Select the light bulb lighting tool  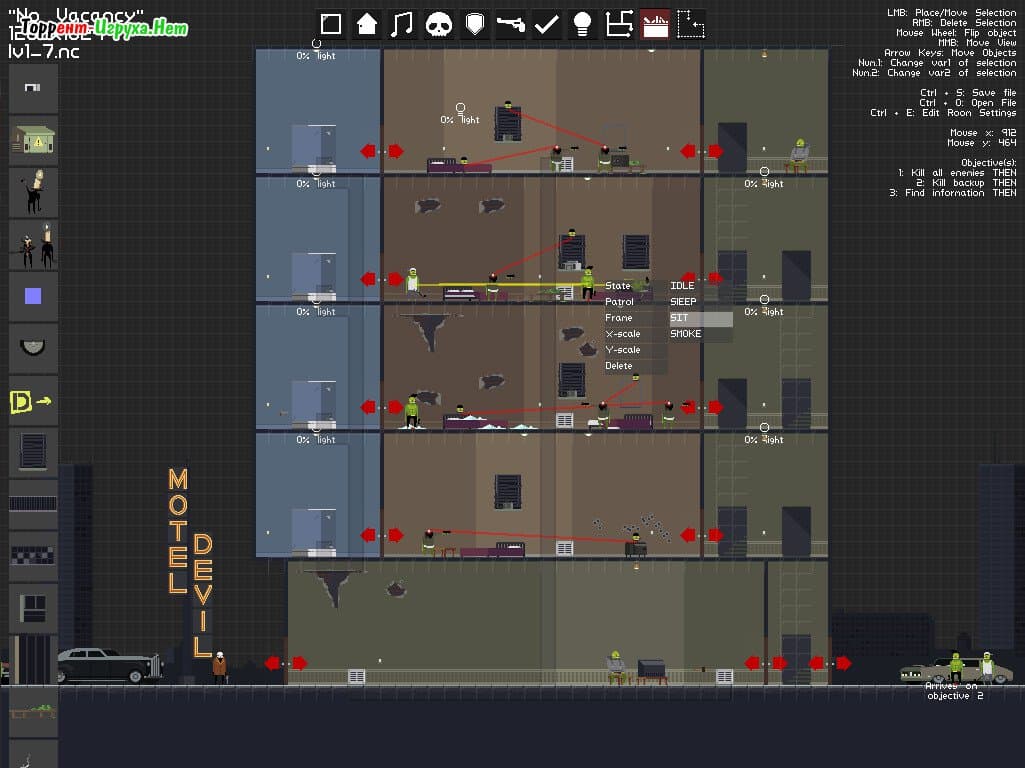tap(583, 24)
